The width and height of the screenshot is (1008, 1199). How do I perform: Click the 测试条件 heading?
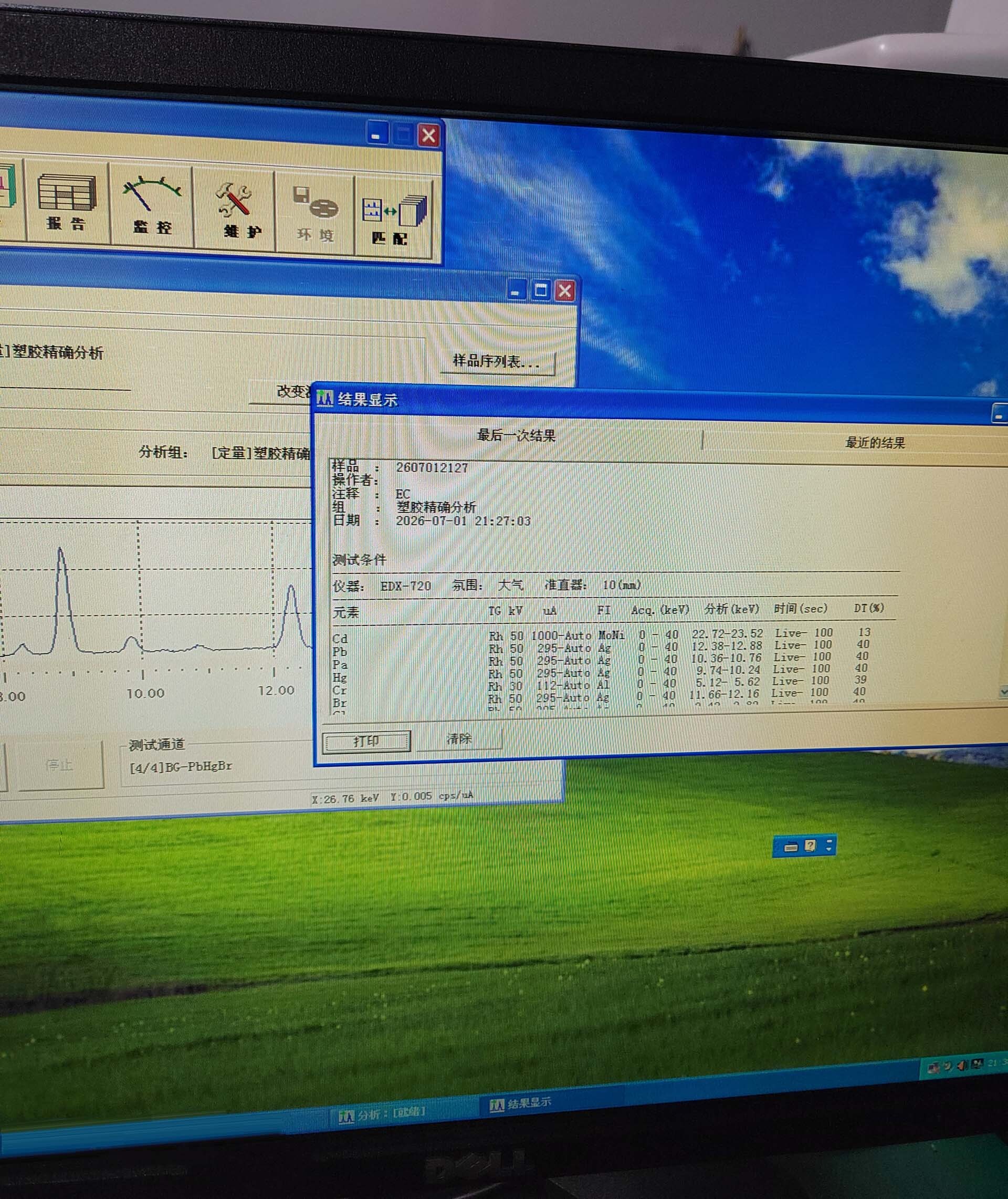pos(359,559)
